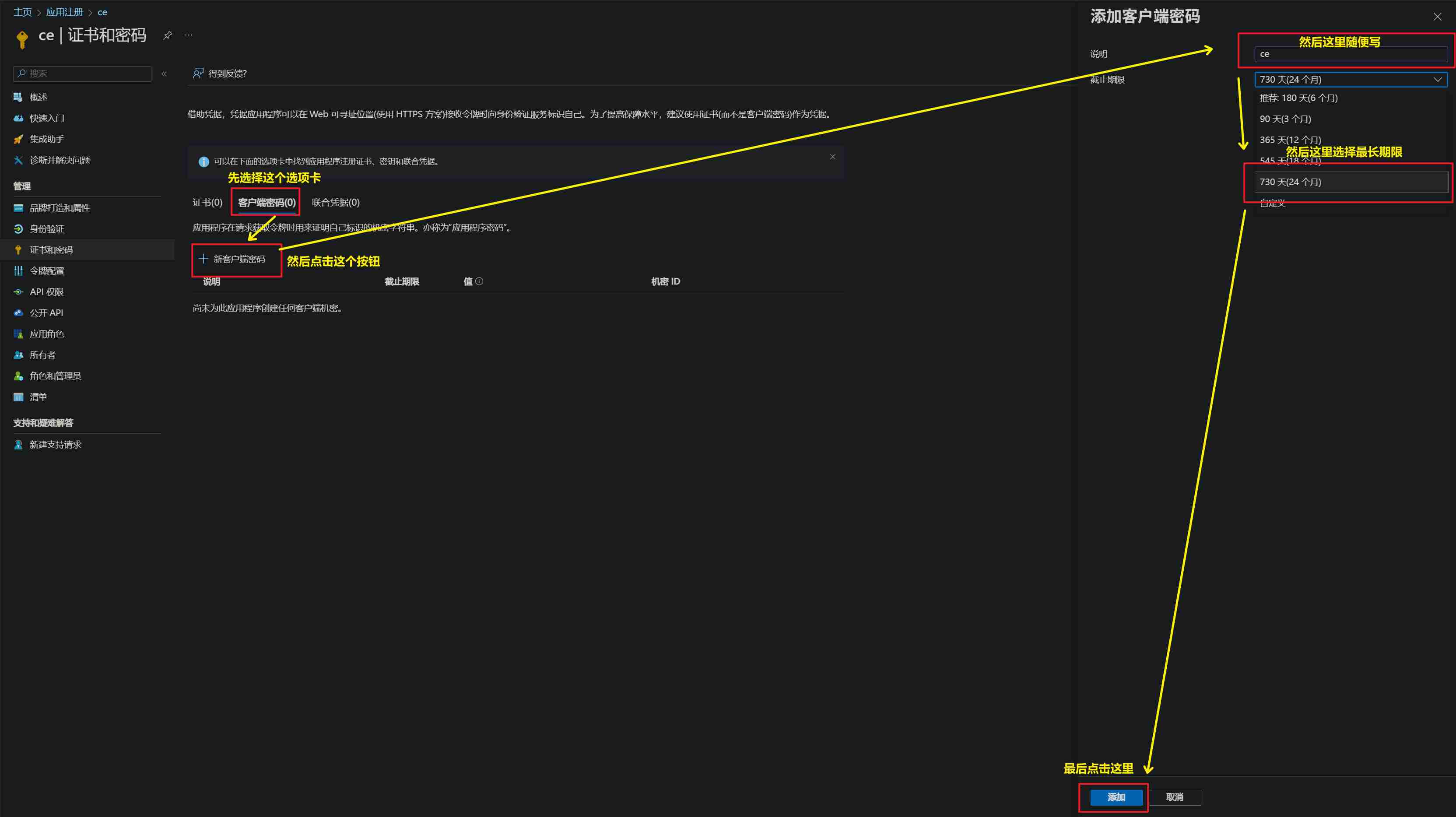
Task: Open 概述 overview in sidebar
Action: [x=39, y=97]
